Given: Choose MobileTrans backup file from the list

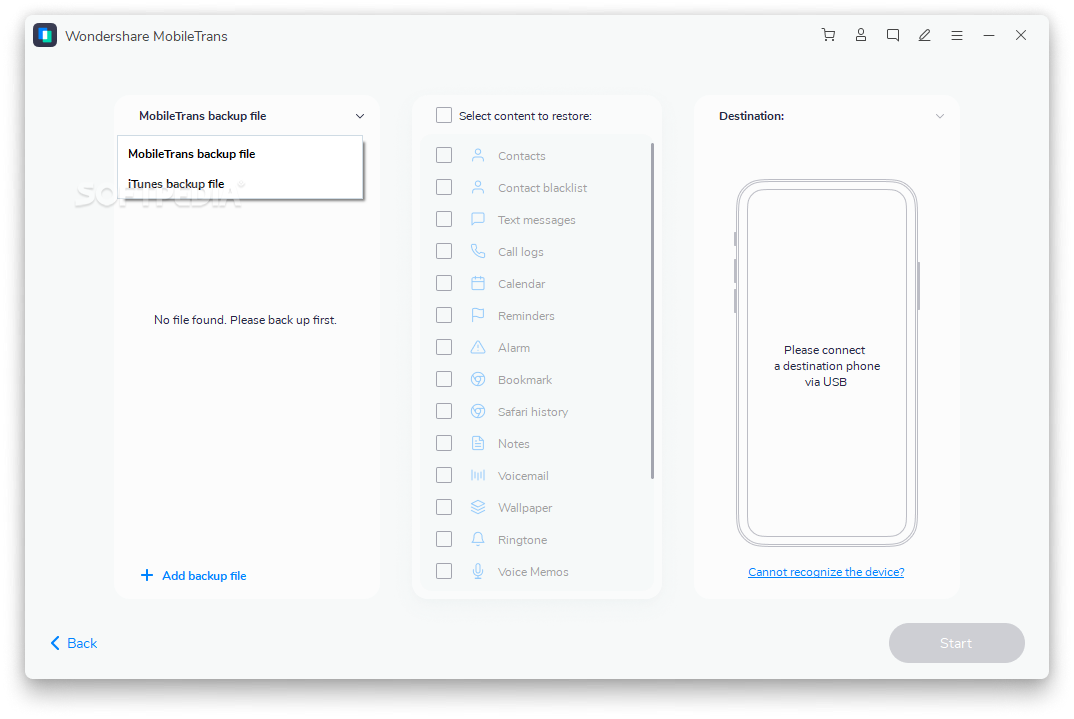Looking at the screenshot, I should [x=240, y=154].
